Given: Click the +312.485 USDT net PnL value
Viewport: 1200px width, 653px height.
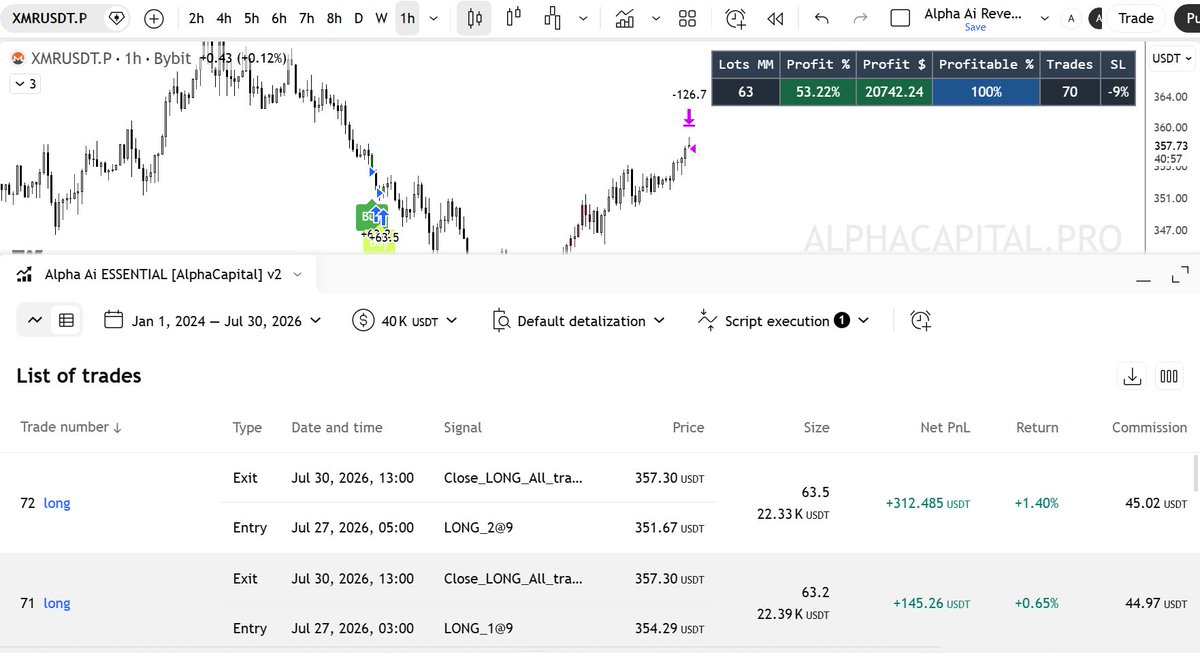Looking at the screenshot, I should [927, 503].
